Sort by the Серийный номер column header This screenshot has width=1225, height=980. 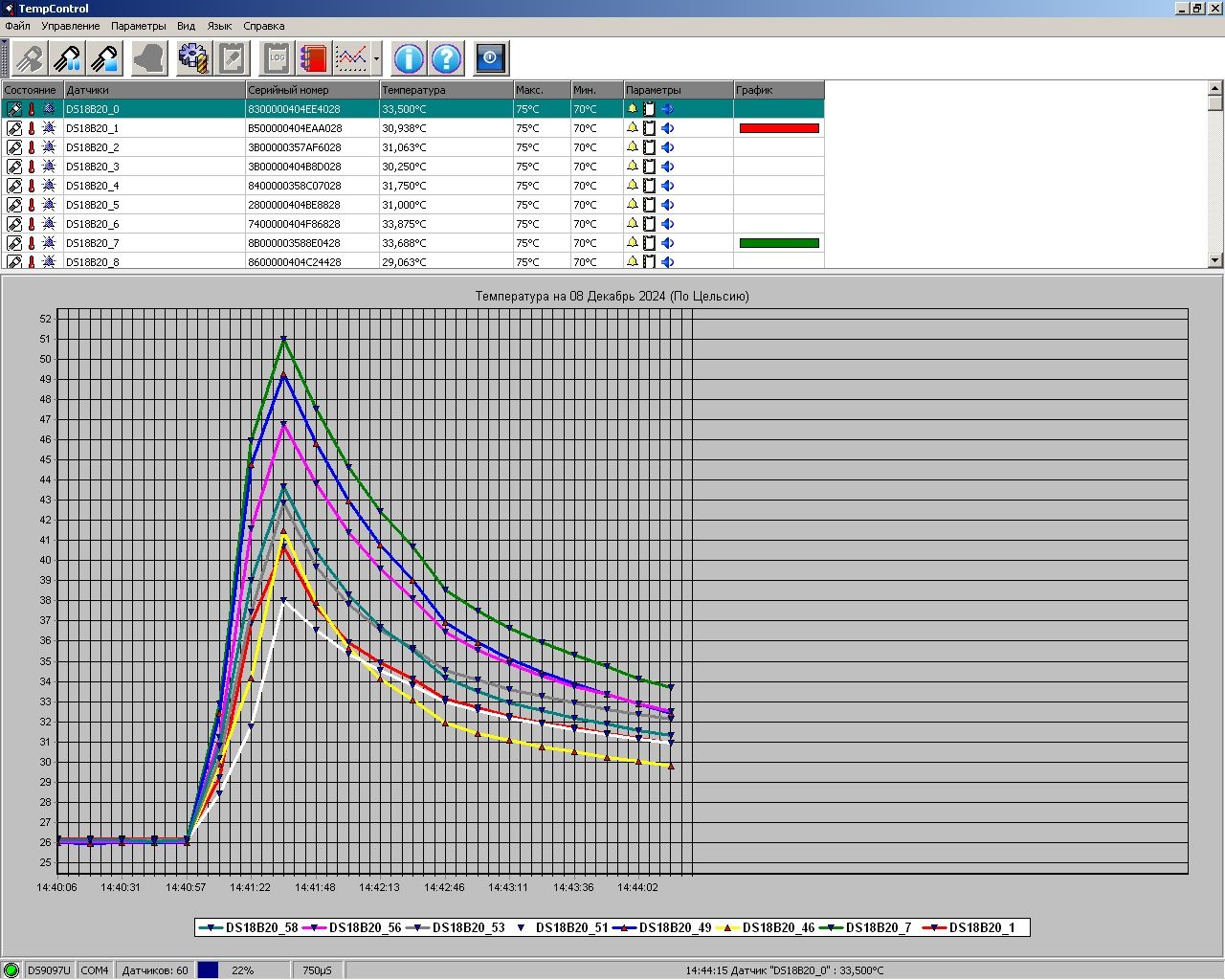(x=312, y=90)
